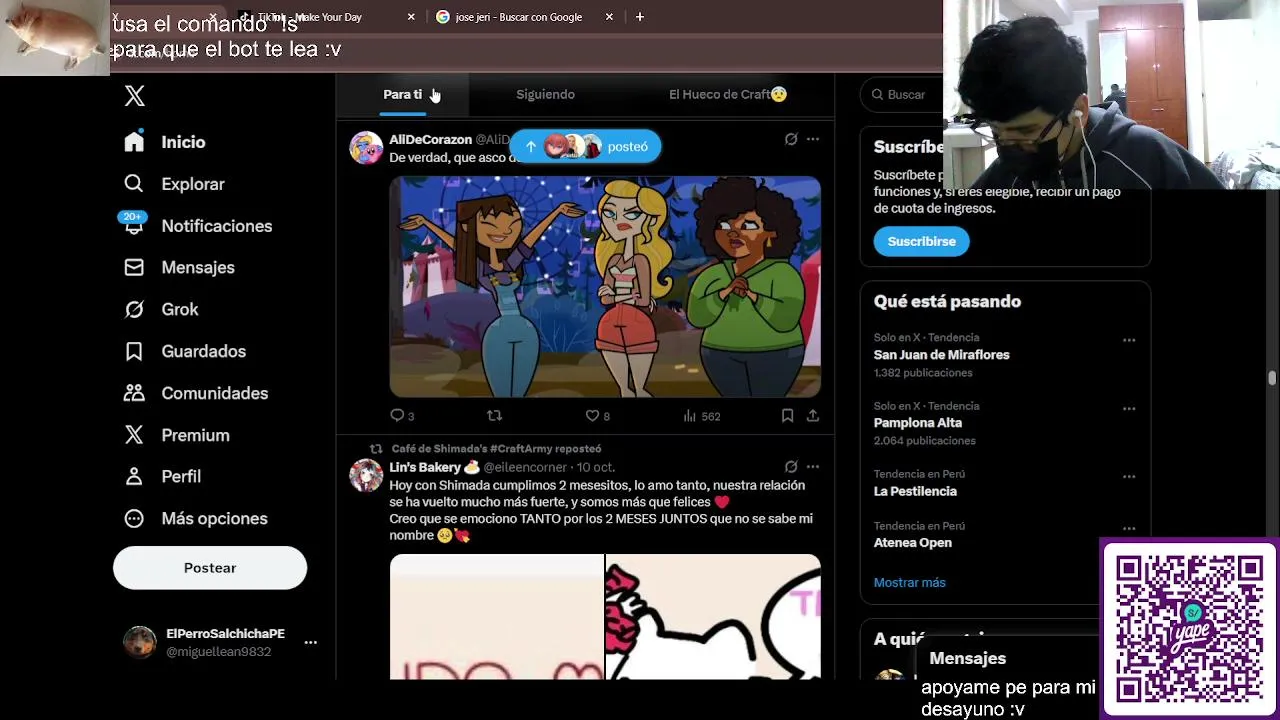Switch to jose jeri Google tab

click(x=518, y=17)
